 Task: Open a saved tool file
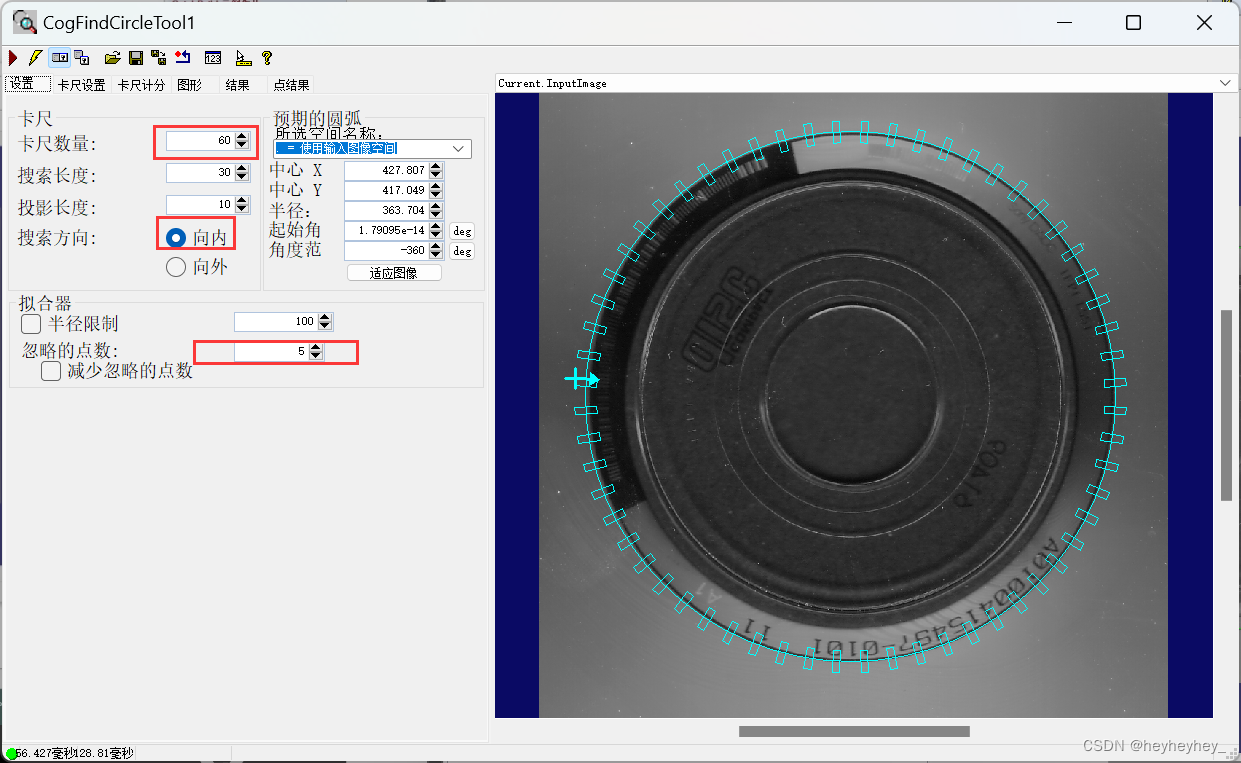(x=113, y=57)
